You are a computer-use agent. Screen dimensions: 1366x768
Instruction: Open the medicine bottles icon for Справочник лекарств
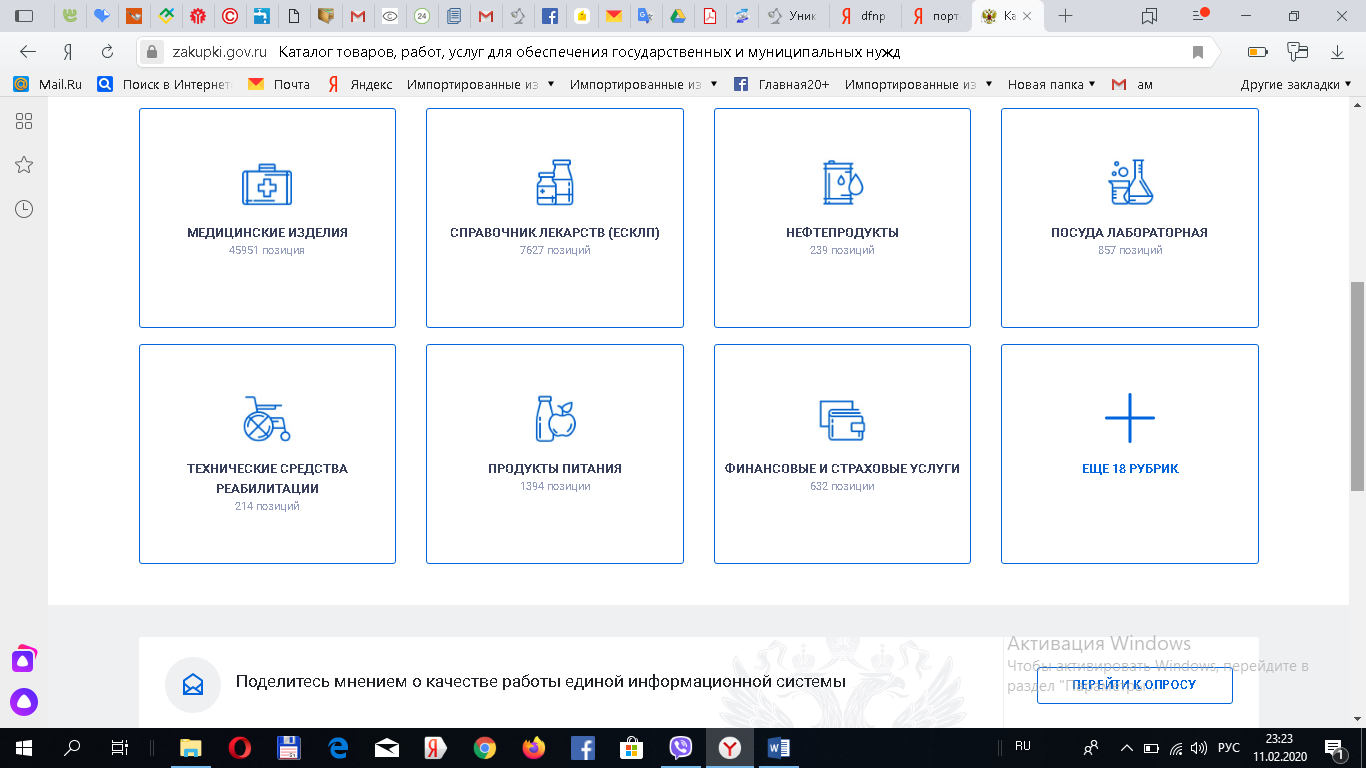pyautogui.click(x=554, y=183)
